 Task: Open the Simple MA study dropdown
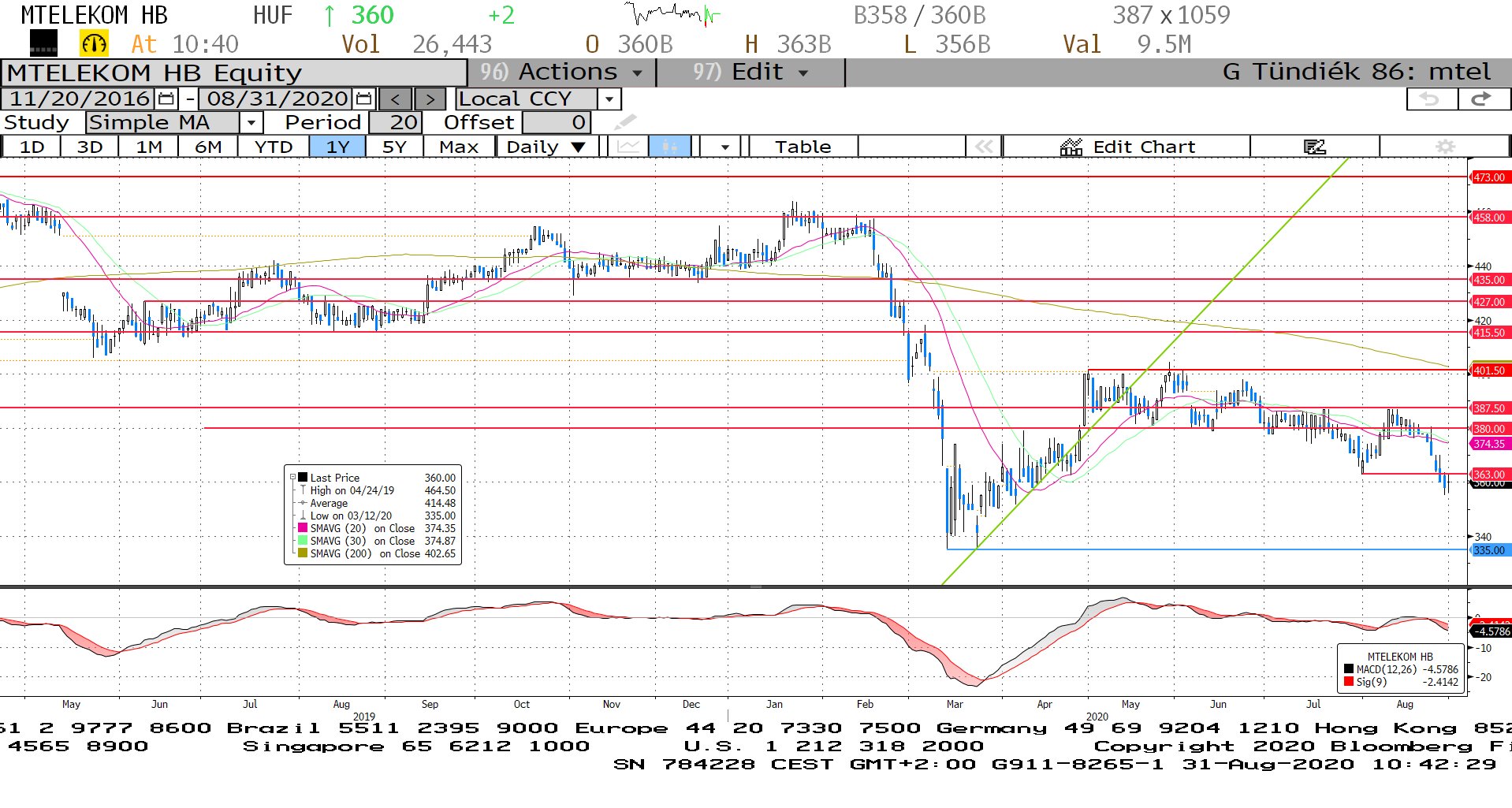click(251, 123)
